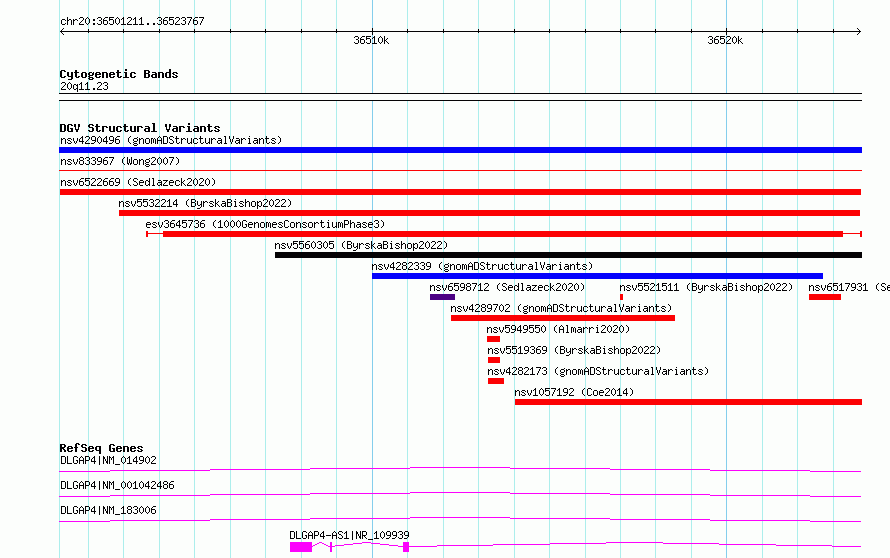The image size is (890, 558).
Task: Open the nsv6522669 (Sedlazeck2020) label
Action: click(138, 182)
